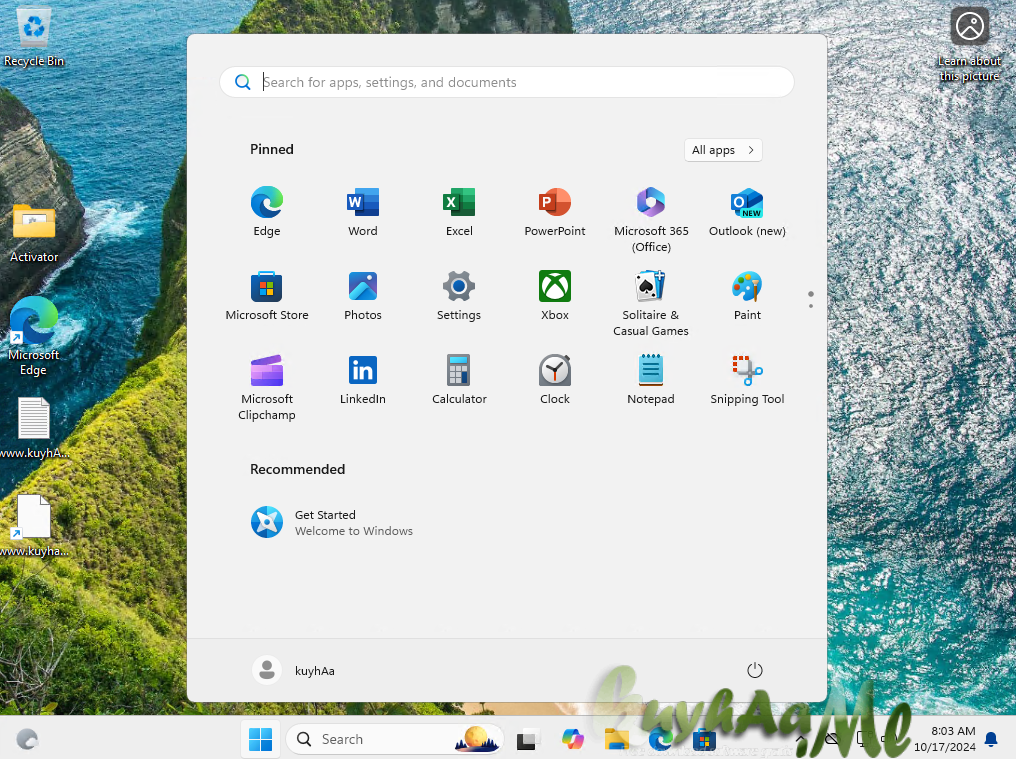Open Copilot from the taskbar
This screenshot has height=759, width=1016.
(x=572, y=739)
